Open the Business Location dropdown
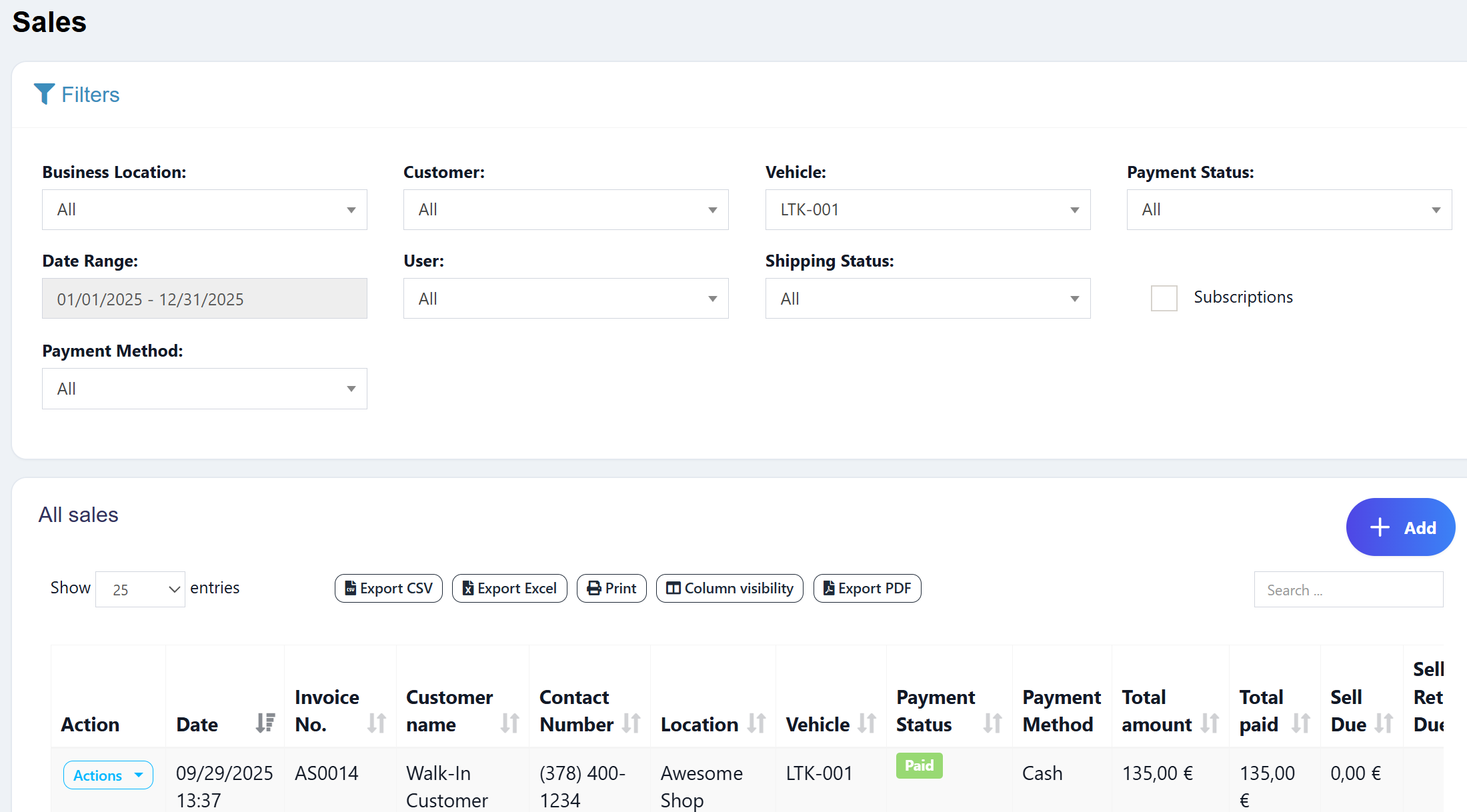Image resolution: width=1467 pixels, height=812 pixels. [204, 210]
